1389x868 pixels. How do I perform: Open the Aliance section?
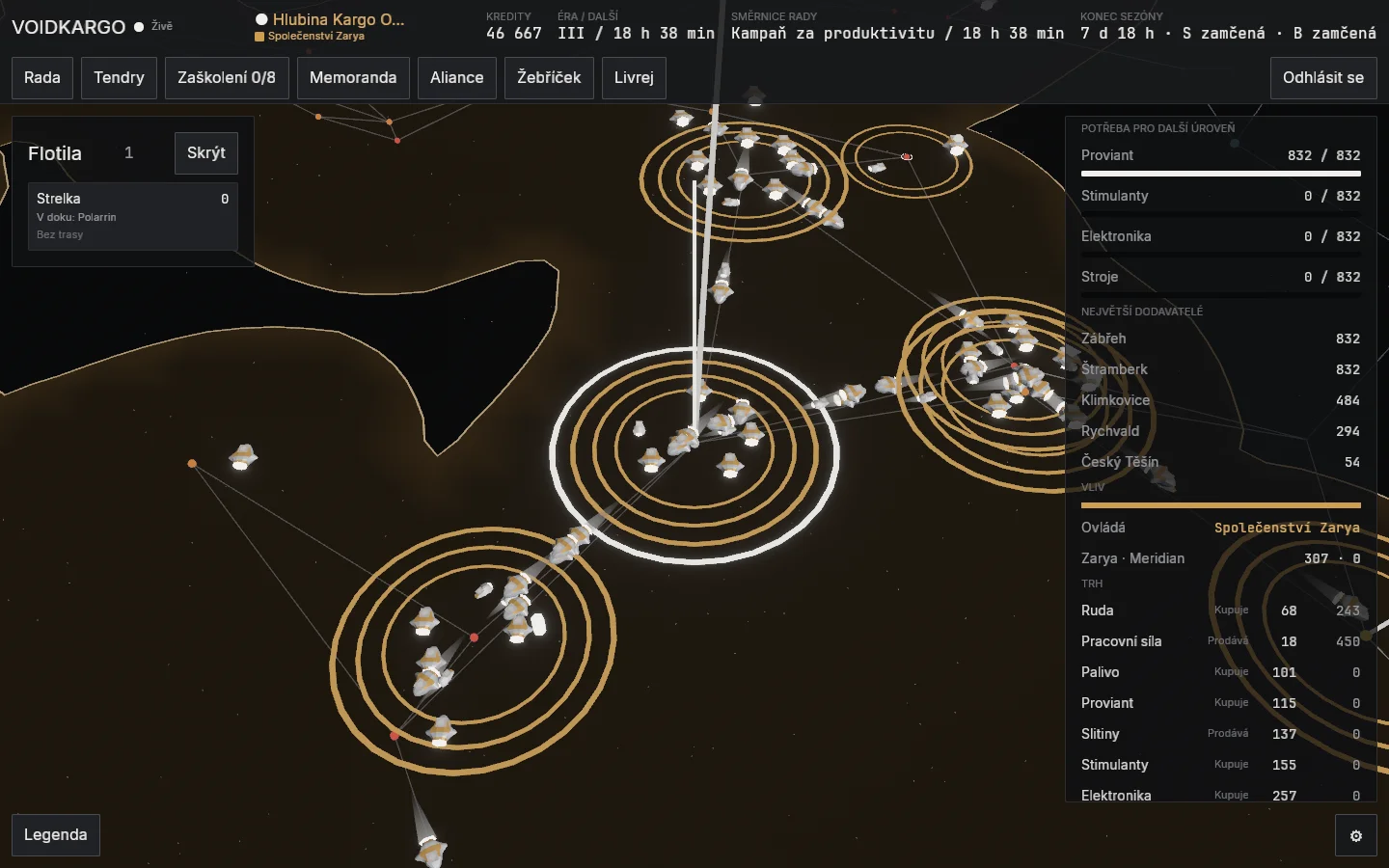457,78
